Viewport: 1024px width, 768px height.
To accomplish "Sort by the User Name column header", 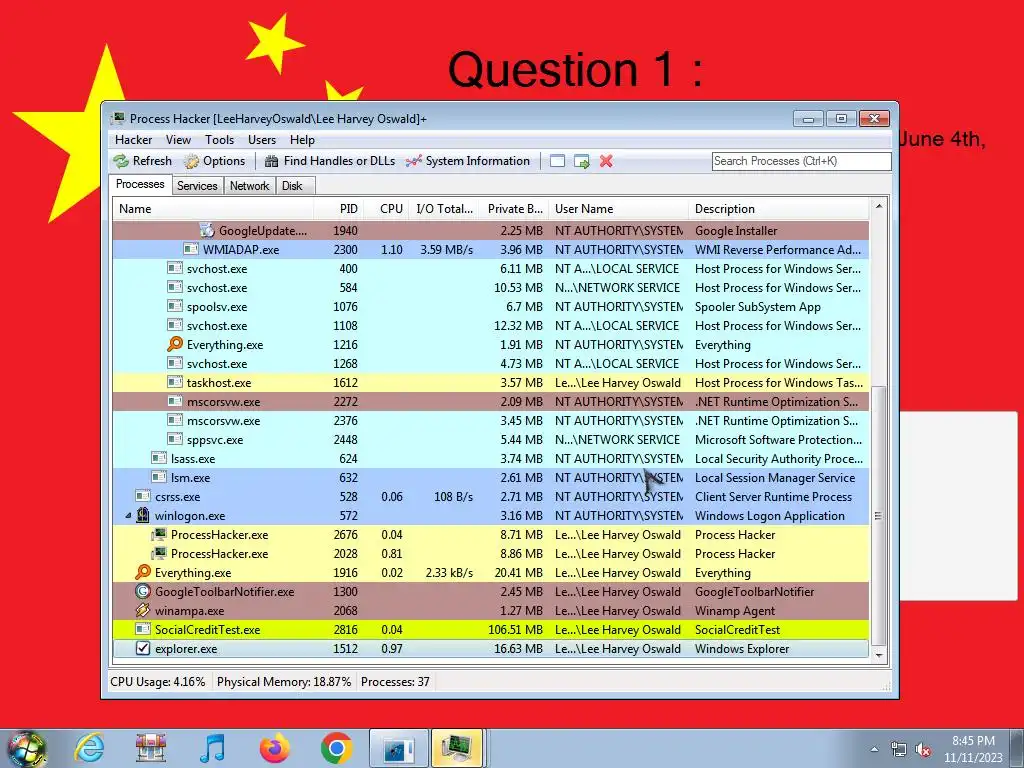I will click(618, 209).
